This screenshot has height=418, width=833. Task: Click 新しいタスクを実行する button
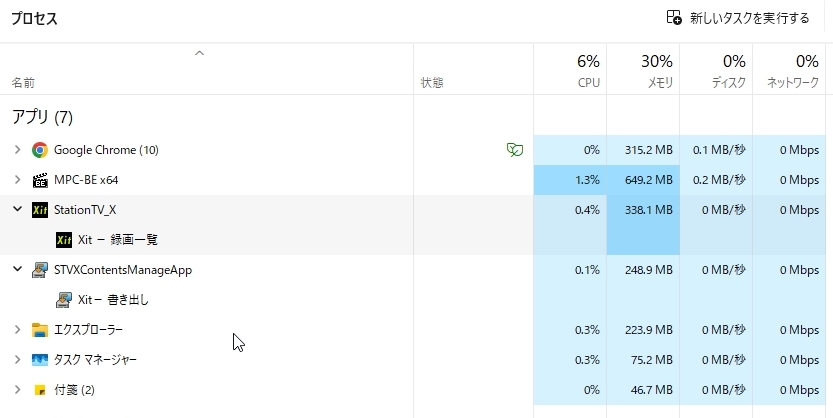point(738,18)
